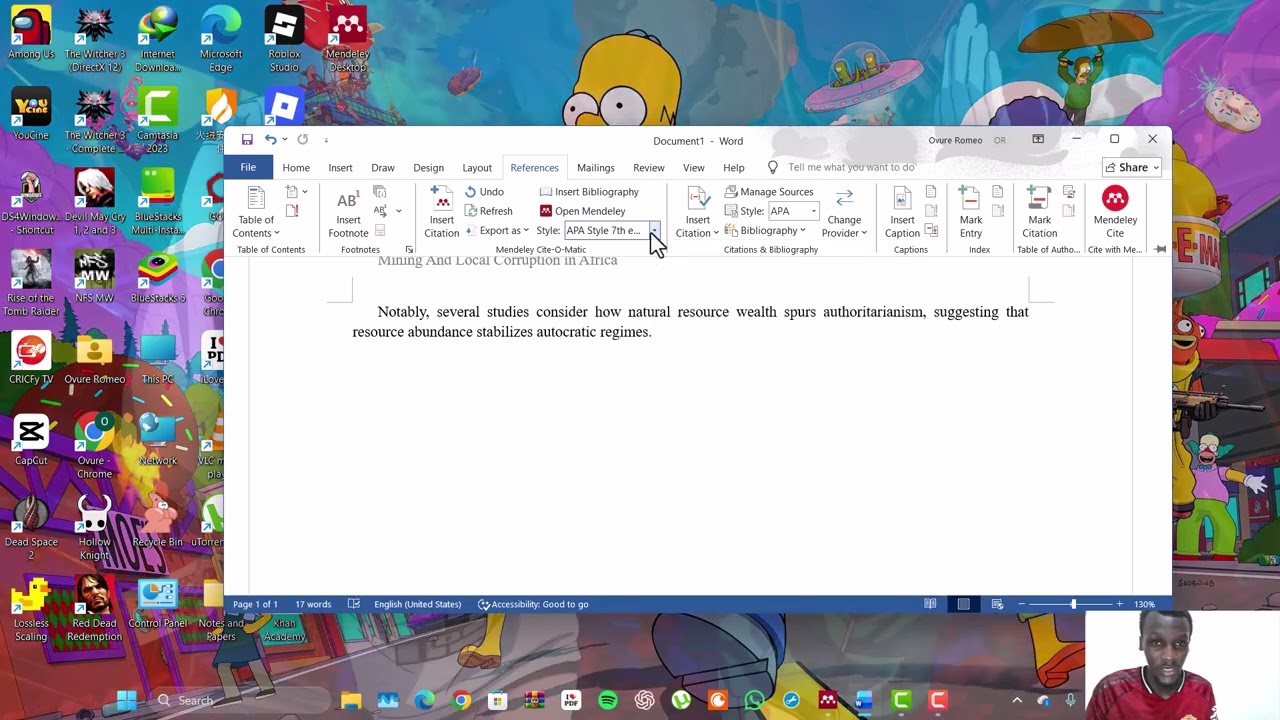Viewport: 1280px width, 720px height.
Task: Click Insert Bibliography in Mendeley group
Action: [589, 192]
